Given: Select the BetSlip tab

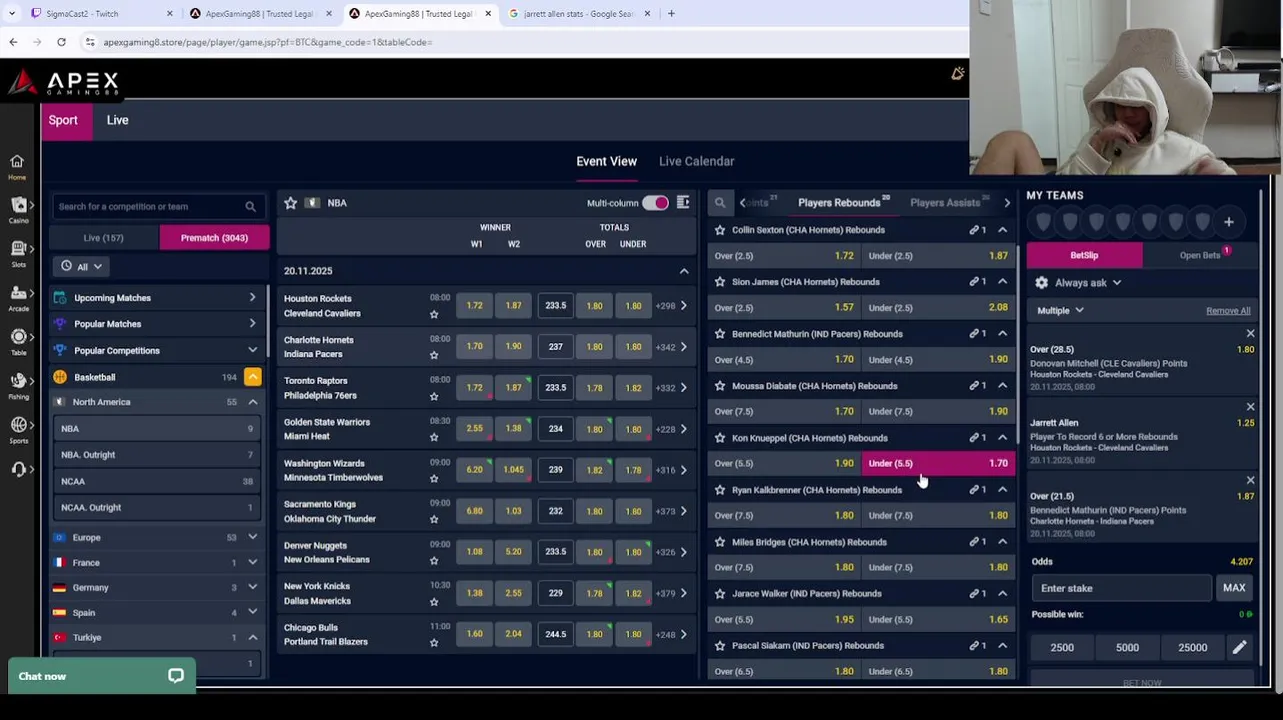Looking at the screenshot, I should click(1084, 255).
